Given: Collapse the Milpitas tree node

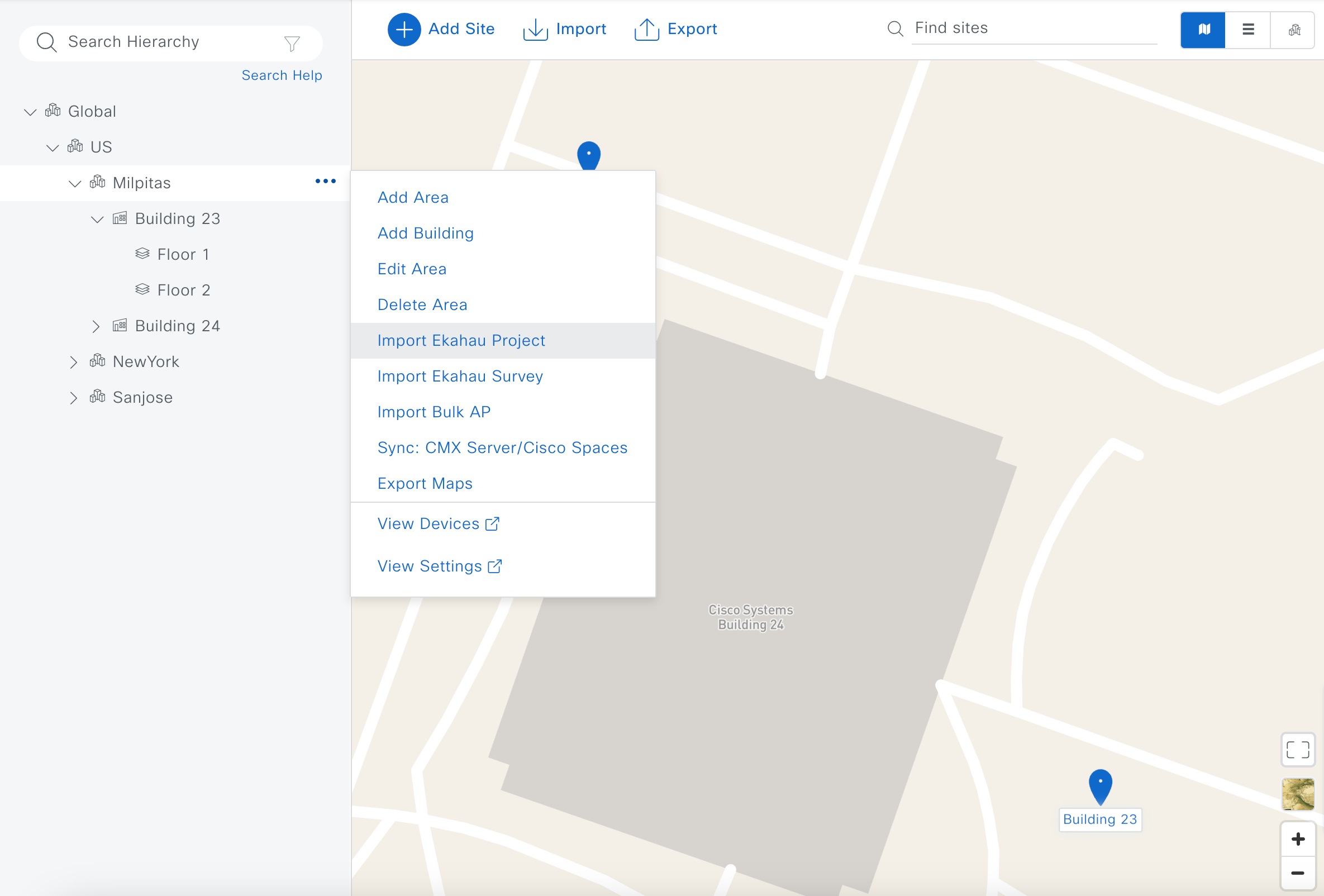Looking at the screenshot, I should [x=74, y=183].
